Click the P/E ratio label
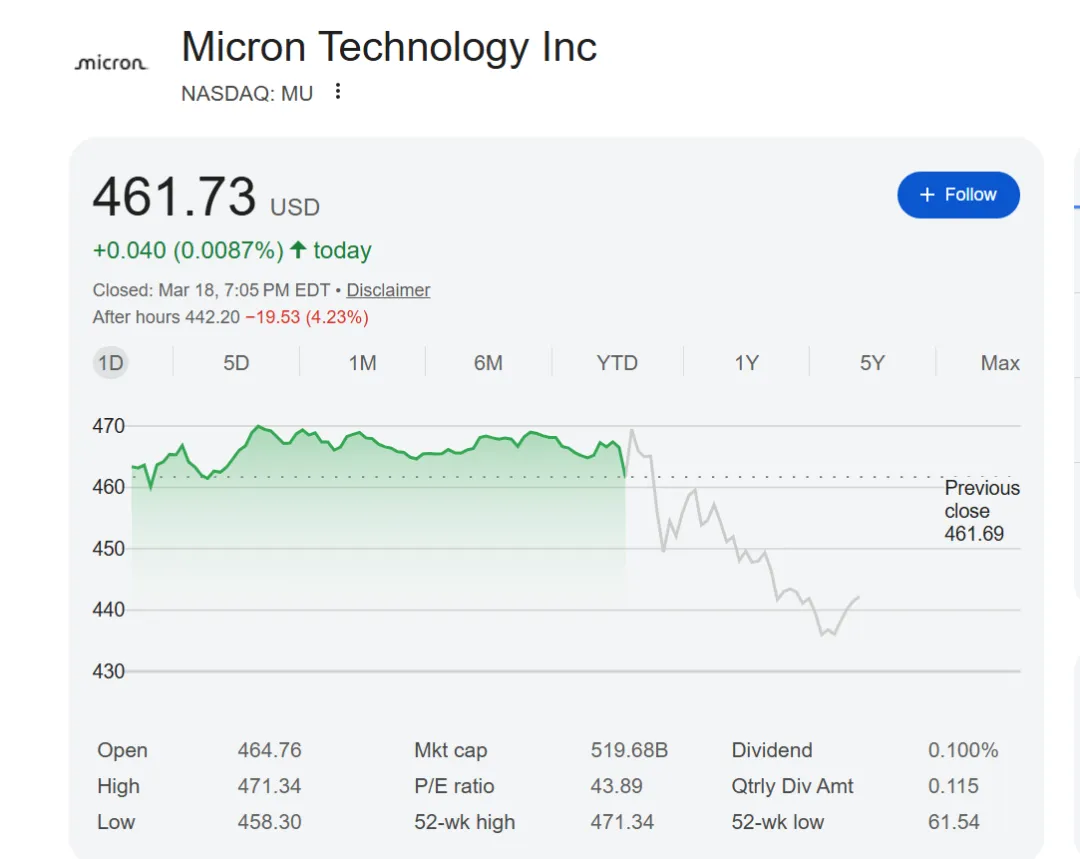Screen dimensions: 1080x859 [x=454, y=786]
